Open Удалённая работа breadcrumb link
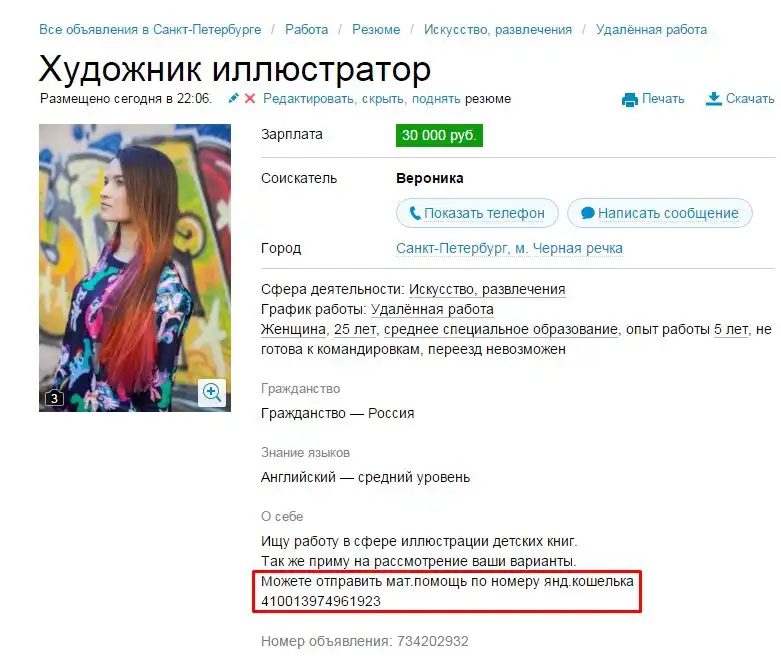Image resolution: width=781 pixels, height=661 pixels. point(651,29)
